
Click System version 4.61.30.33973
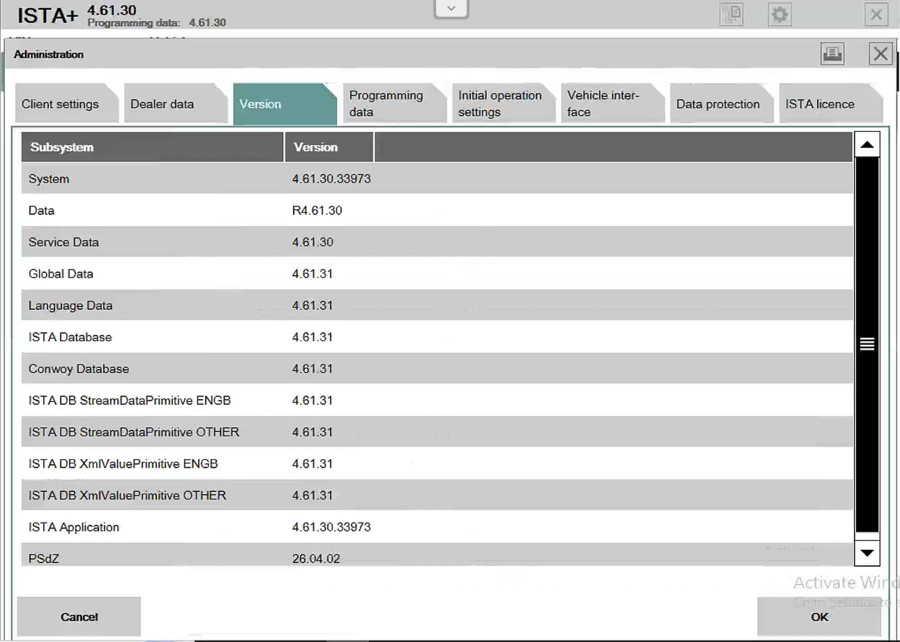pyautogui.click(x=331, y=179)
